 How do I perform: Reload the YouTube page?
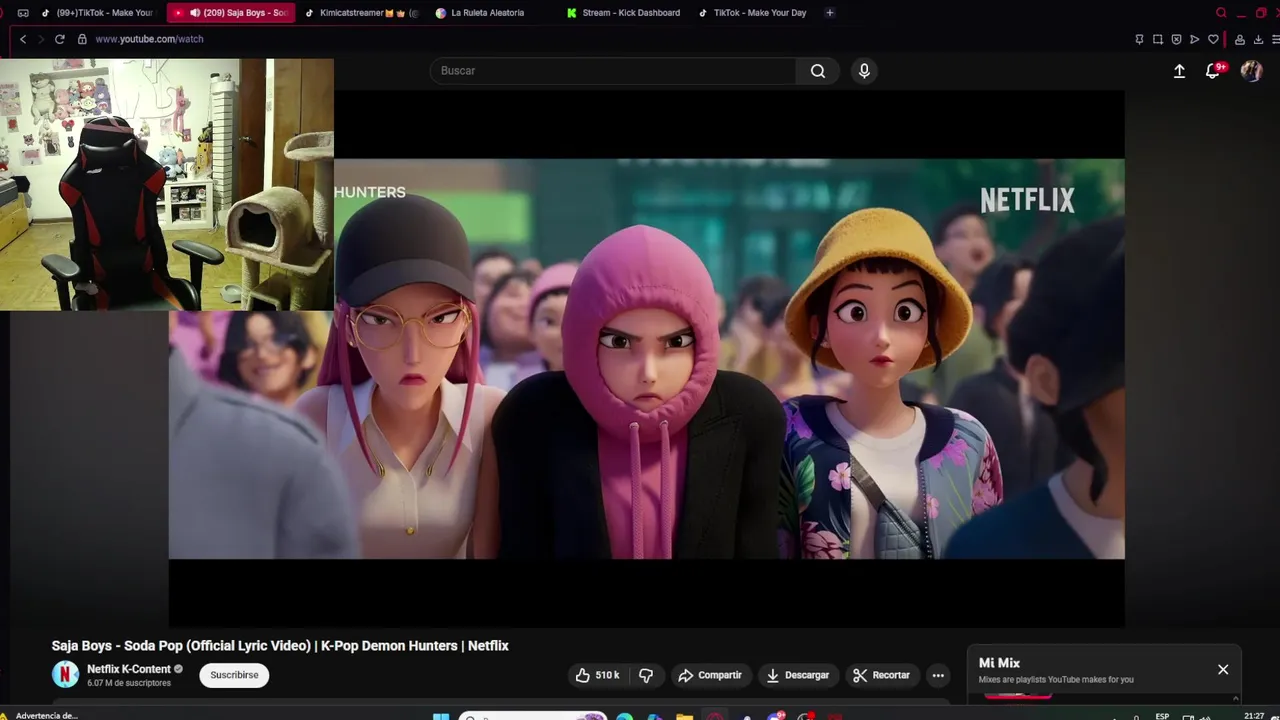pos(60,39)
